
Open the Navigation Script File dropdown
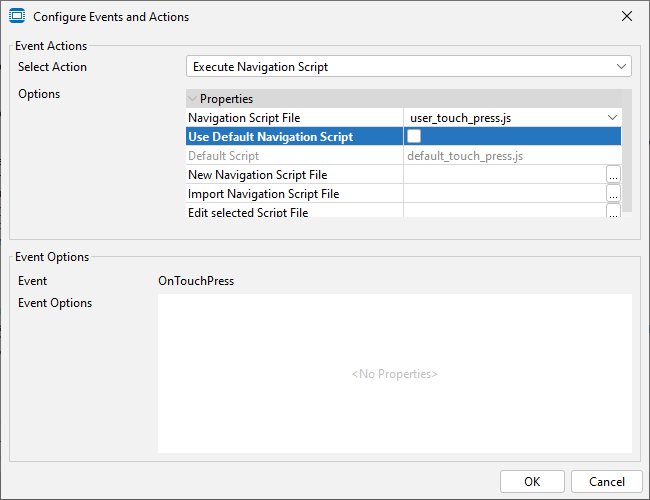(612, 118)
